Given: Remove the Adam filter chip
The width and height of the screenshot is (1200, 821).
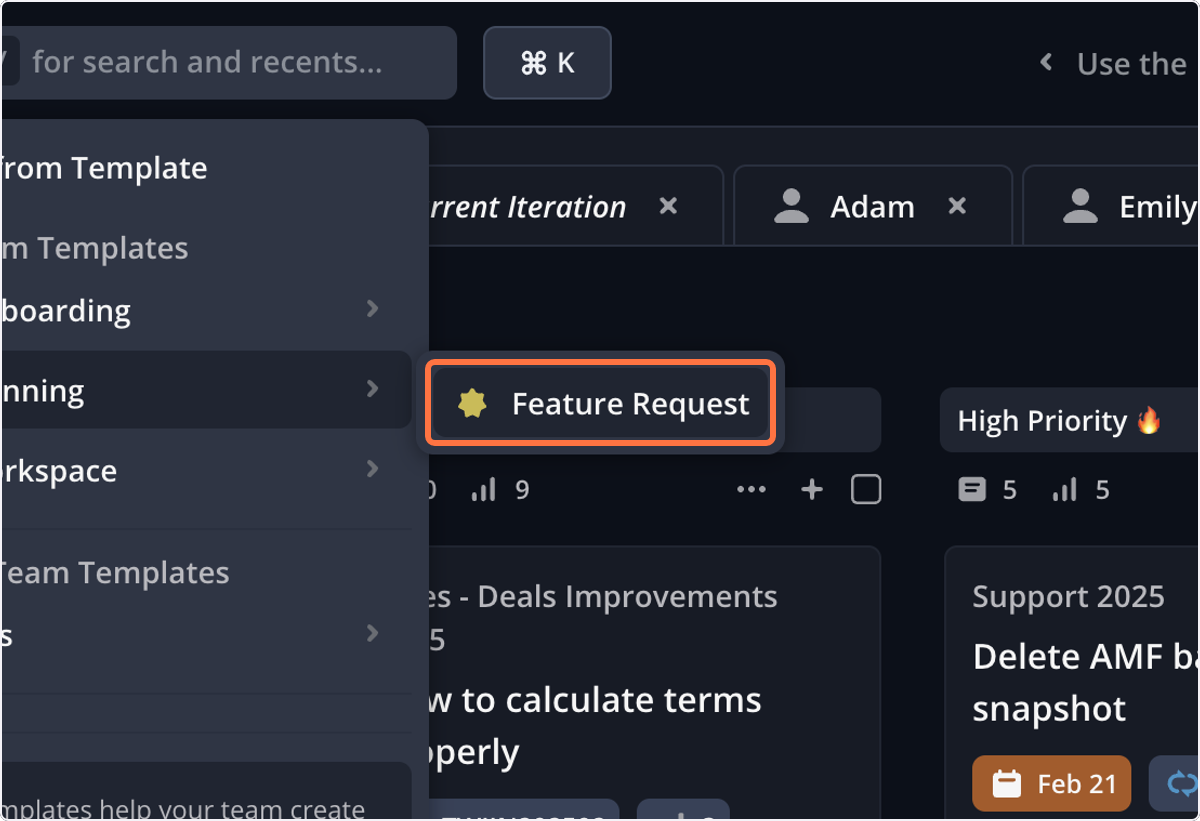Looking at the screenshot, I should (x=957, y=206).
